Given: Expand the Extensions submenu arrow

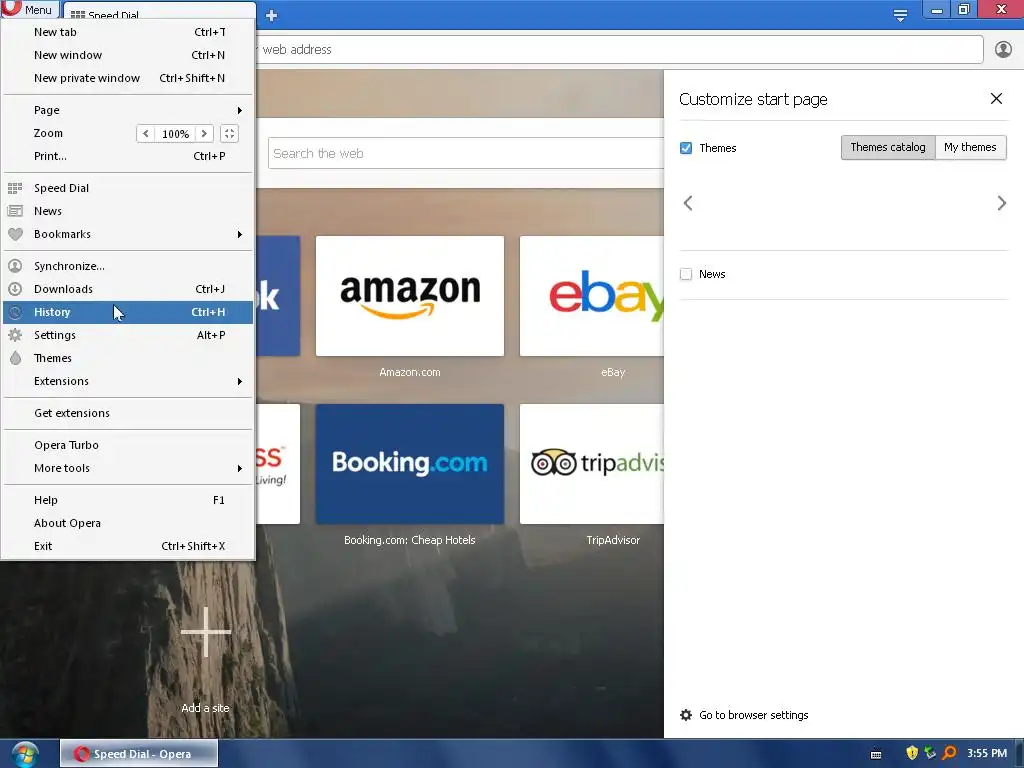Looking at the screenshot, I should tap(240, 381).
